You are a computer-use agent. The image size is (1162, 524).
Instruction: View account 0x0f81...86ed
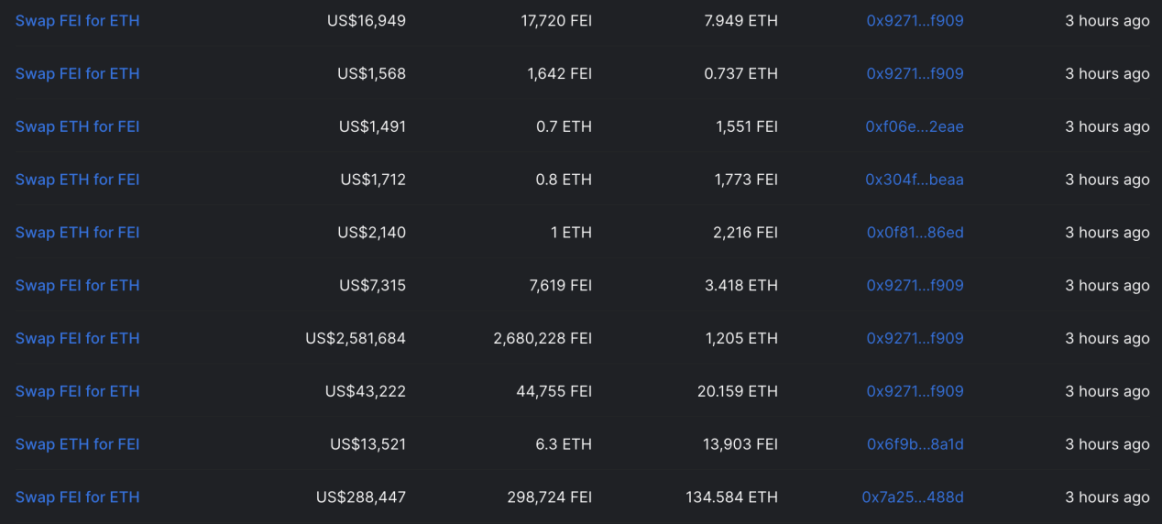[915, 232]
